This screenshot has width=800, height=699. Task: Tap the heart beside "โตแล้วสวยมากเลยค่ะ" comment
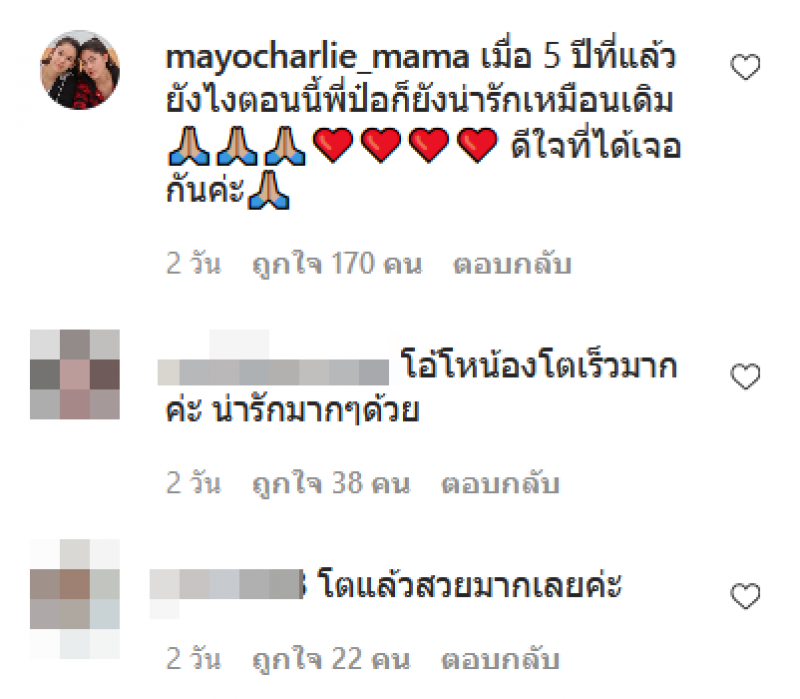[745, 596]
